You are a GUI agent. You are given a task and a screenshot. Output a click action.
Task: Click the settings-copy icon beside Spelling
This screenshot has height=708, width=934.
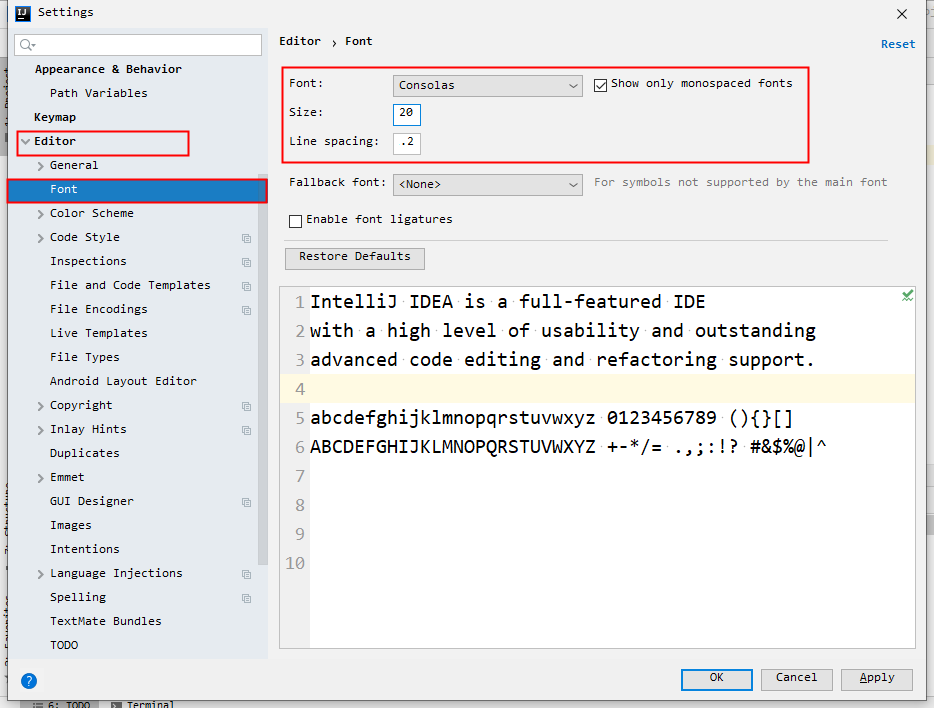[246, 598]
